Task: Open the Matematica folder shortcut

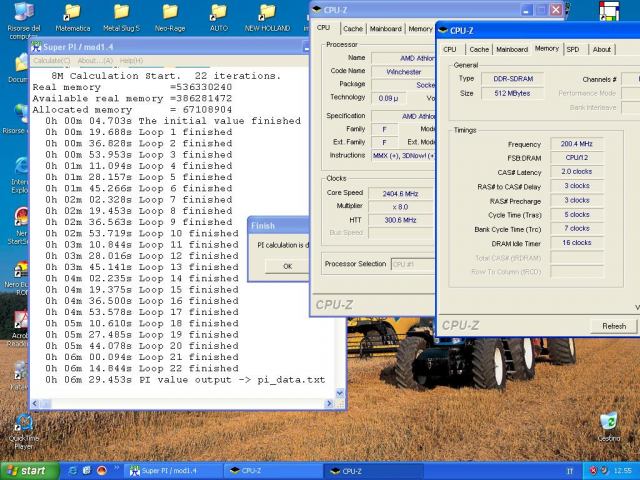Action: (73, 18)
